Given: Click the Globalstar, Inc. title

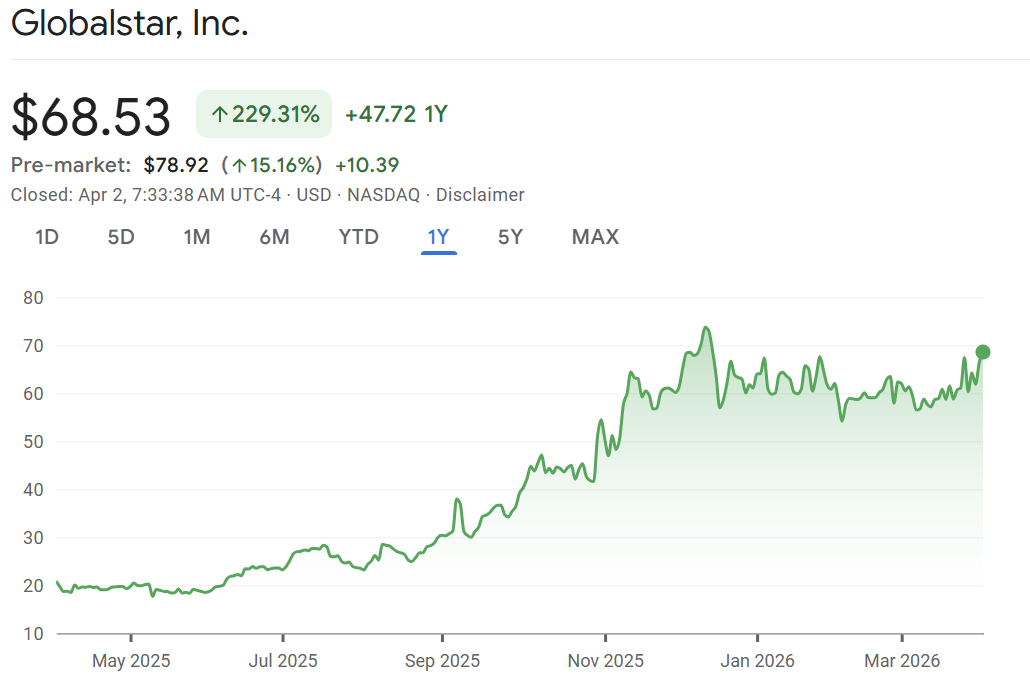Looking at the screenshot, I should pos(130,24).
